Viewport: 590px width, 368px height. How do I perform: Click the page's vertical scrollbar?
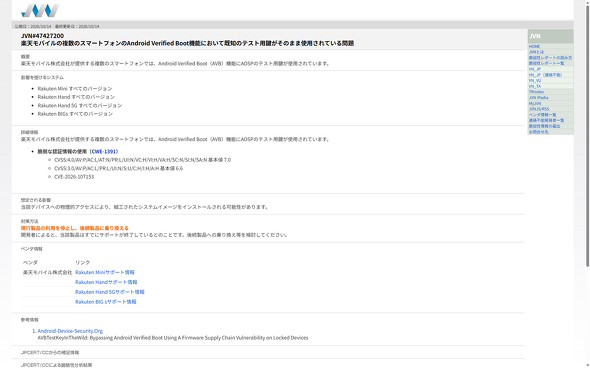click(x=587, y=135)
